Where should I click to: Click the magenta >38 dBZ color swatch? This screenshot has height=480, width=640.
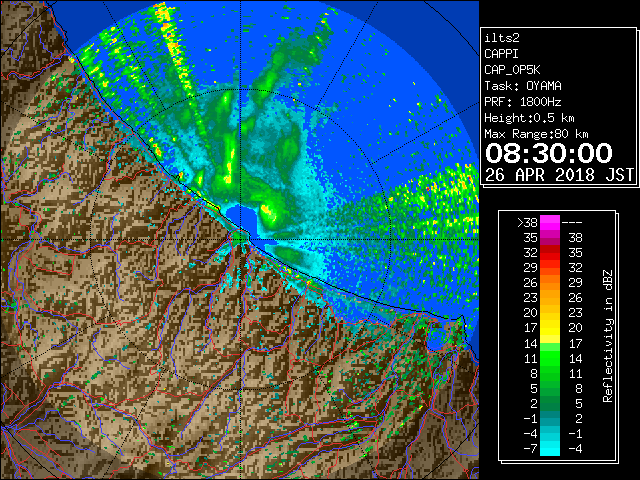pyautogui.click(x=550, y=223)
